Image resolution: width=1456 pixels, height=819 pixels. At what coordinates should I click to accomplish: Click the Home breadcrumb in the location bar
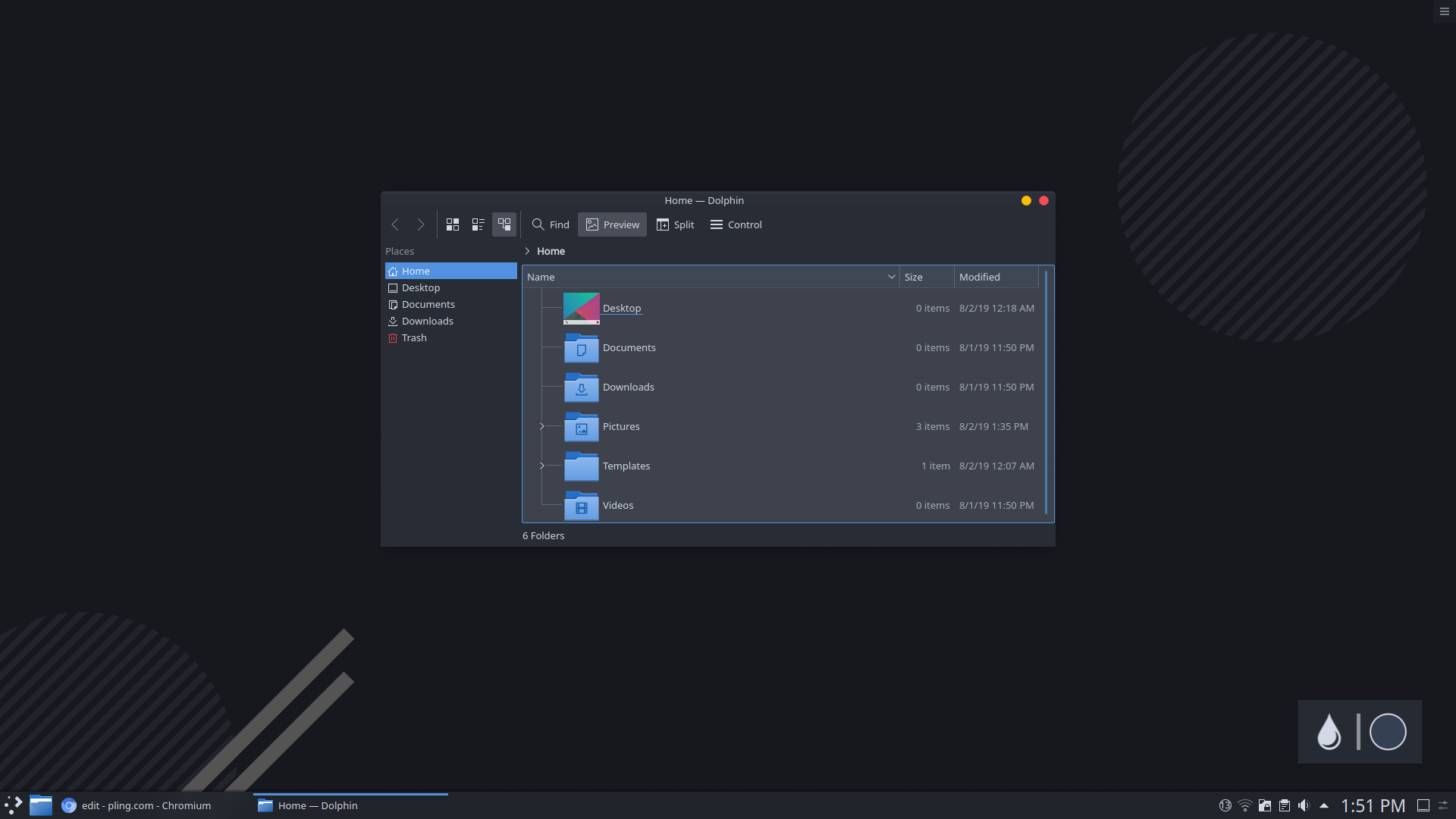coord(551,251)
